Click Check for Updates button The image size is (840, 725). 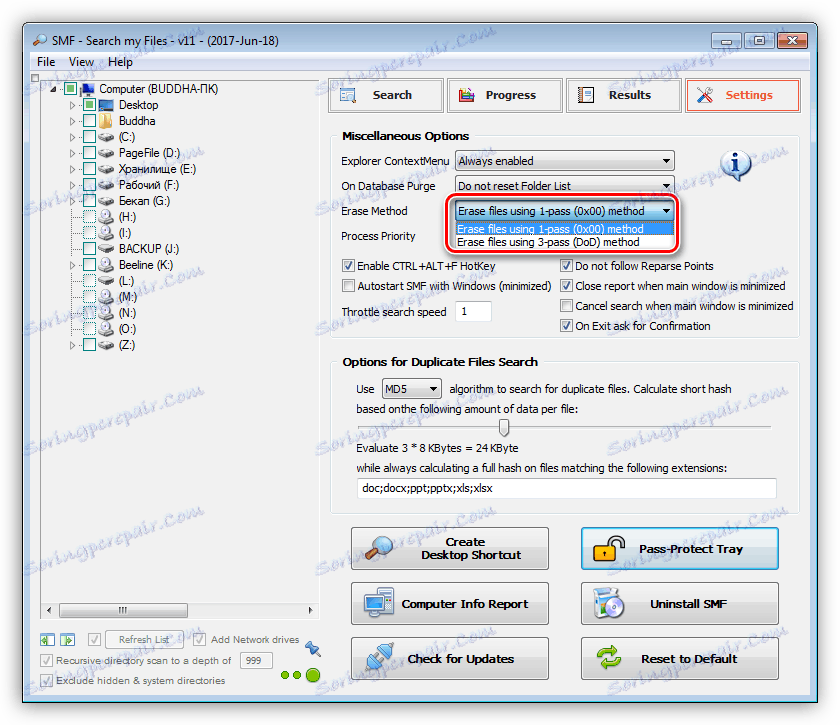coord(450,659)
